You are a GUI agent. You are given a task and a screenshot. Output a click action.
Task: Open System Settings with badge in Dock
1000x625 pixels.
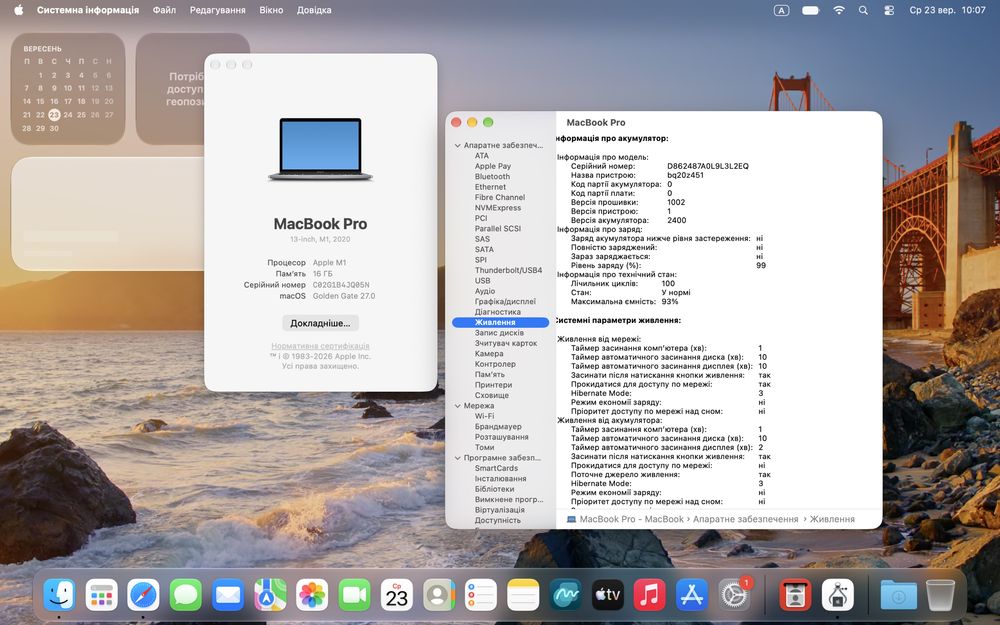735,595
